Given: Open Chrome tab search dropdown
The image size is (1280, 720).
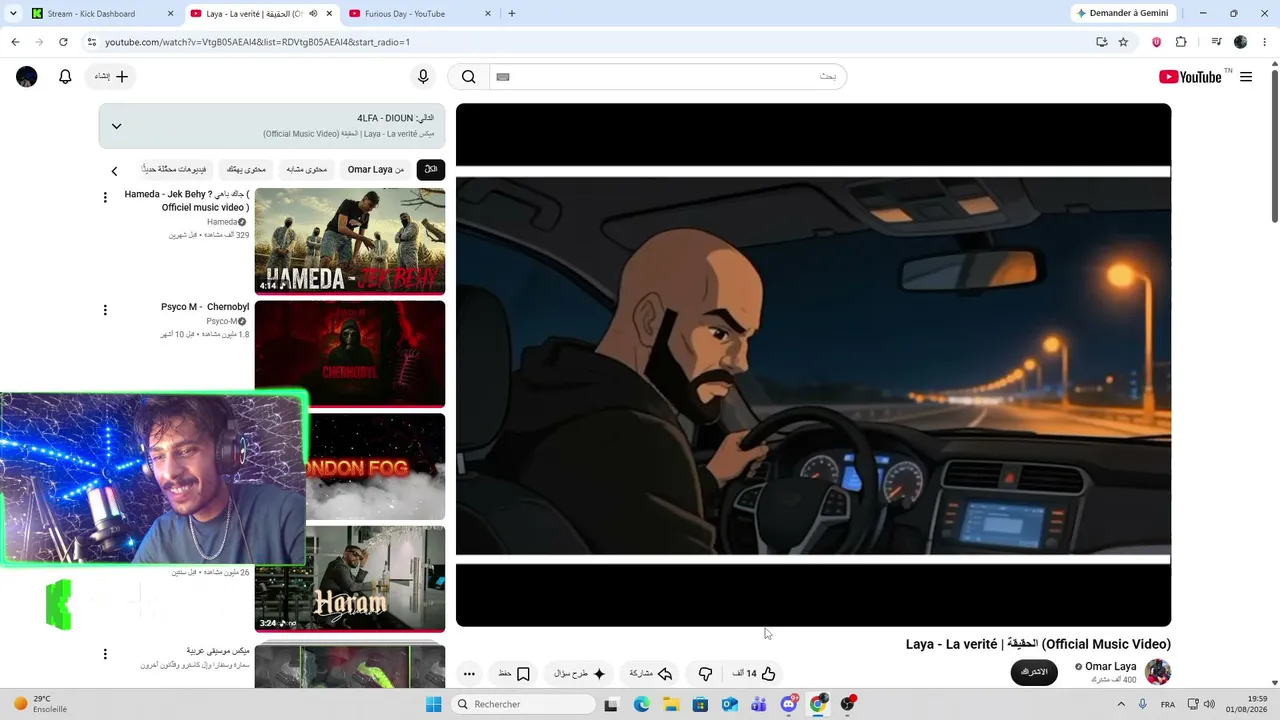Looking at the screenshot, I should click(x=13, y=14).
